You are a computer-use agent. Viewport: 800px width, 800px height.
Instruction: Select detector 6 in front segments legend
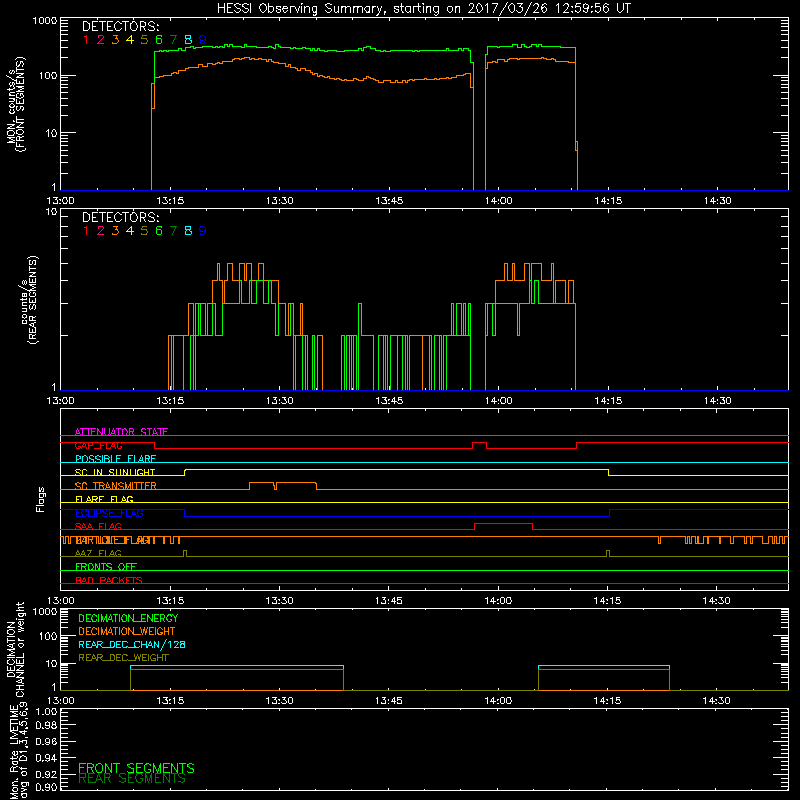159,40
